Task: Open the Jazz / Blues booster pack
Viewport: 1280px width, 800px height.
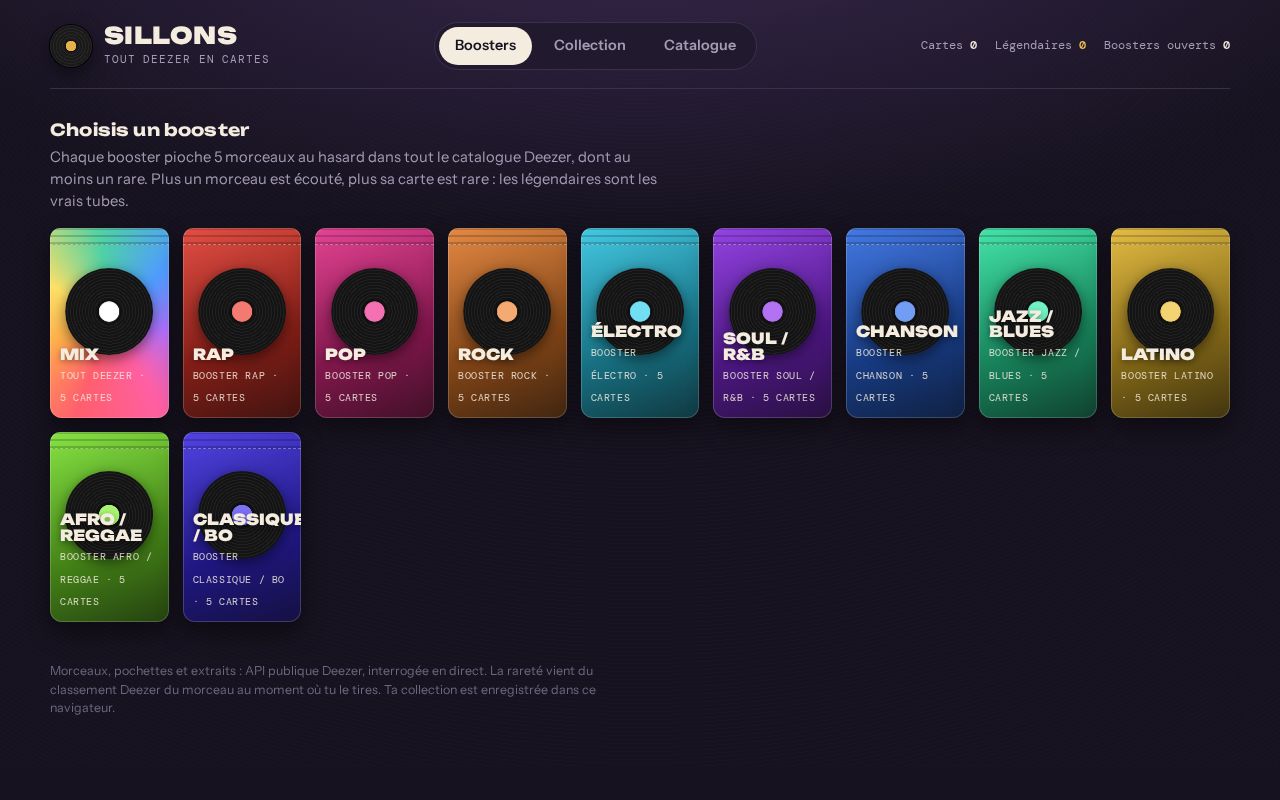Action: [1038, 323]
